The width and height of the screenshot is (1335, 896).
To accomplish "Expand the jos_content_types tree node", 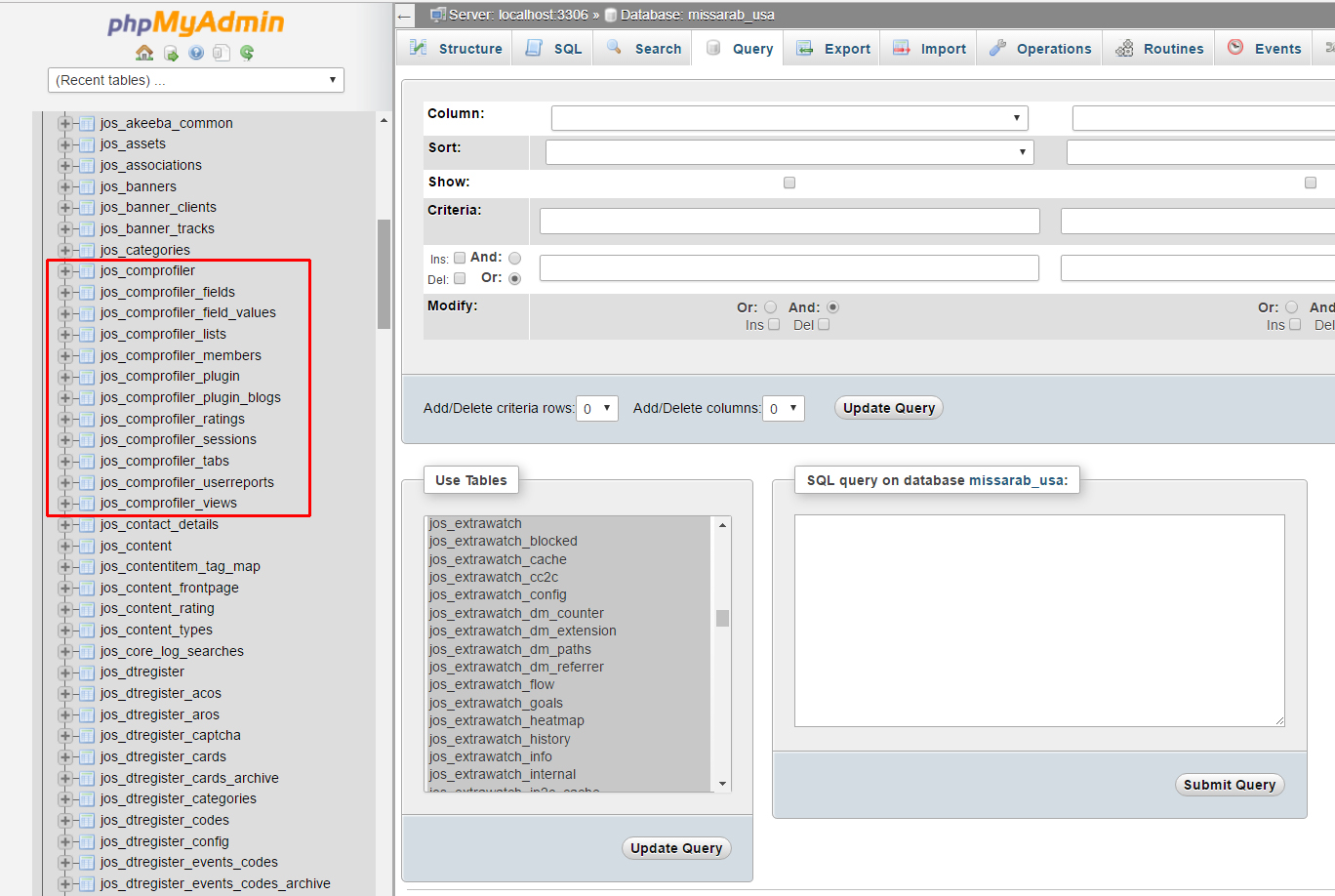I will click(65, 631).
